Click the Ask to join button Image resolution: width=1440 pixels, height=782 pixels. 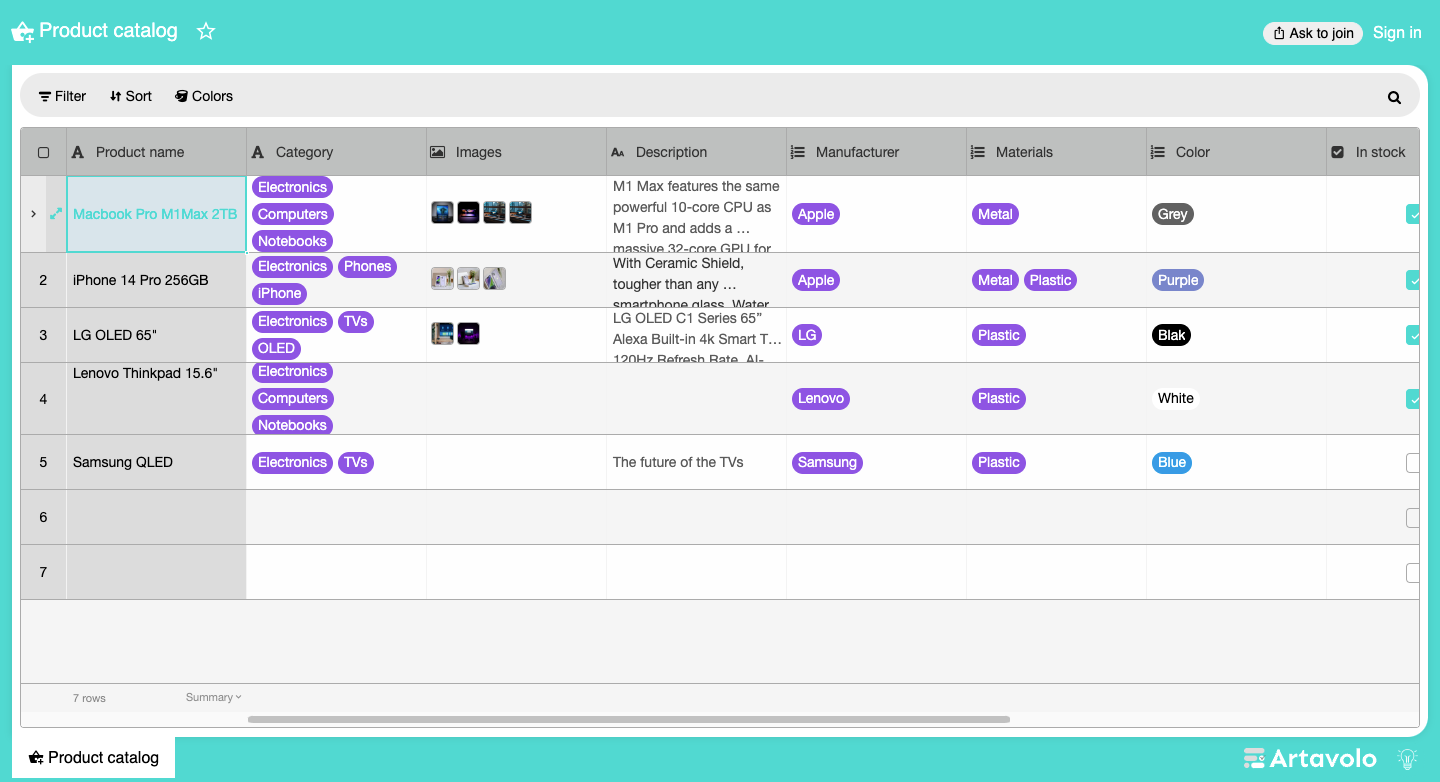tap(1313, 33)
